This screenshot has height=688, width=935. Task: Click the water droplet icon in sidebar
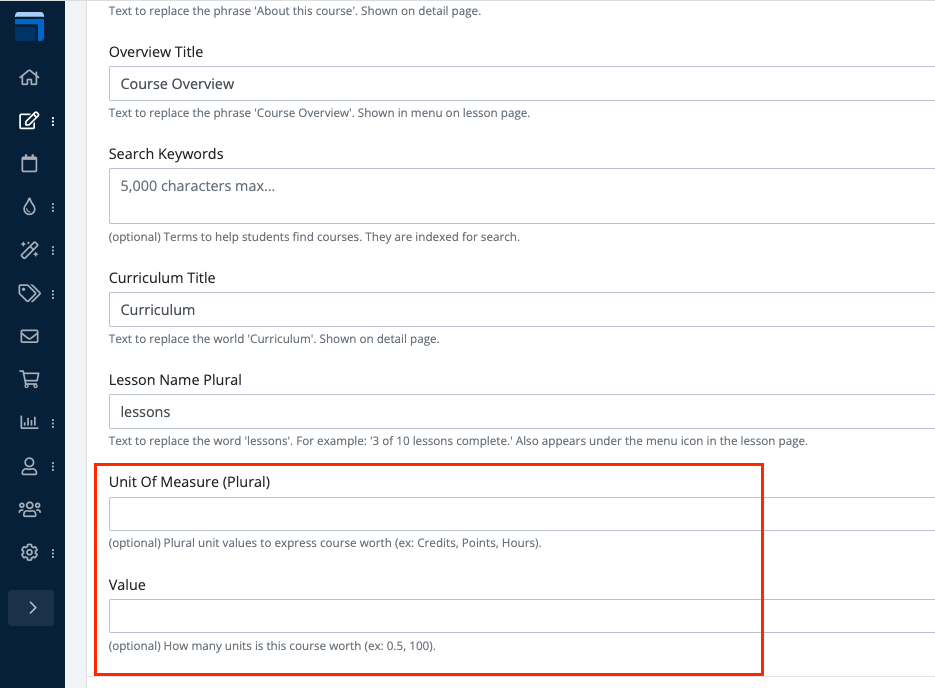[x=29, y=207]
